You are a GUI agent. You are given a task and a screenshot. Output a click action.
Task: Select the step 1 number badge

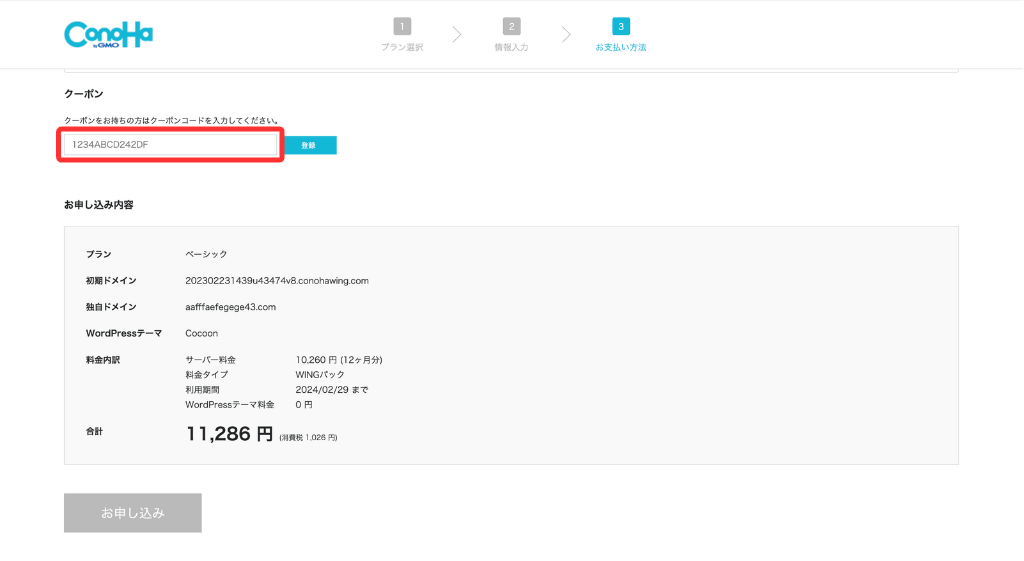pos(402,27)
